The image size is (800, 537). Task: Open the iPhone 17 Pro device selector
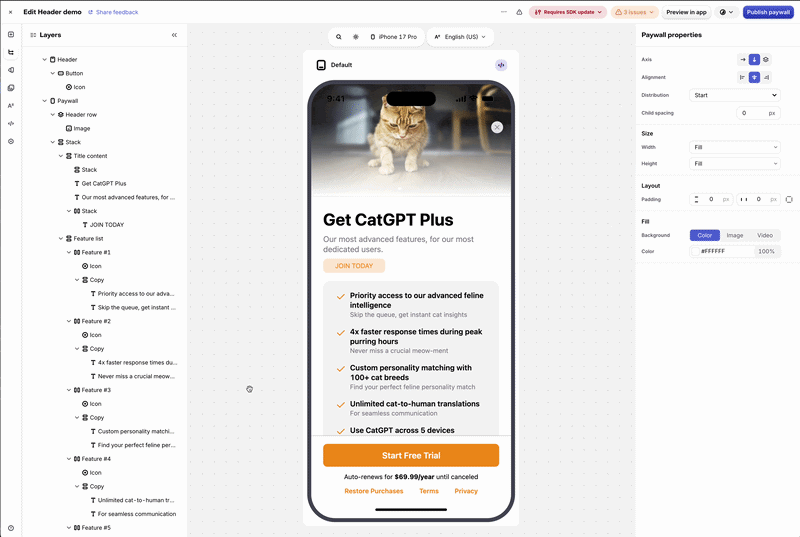pyautogui.click(x=393, y=37)
